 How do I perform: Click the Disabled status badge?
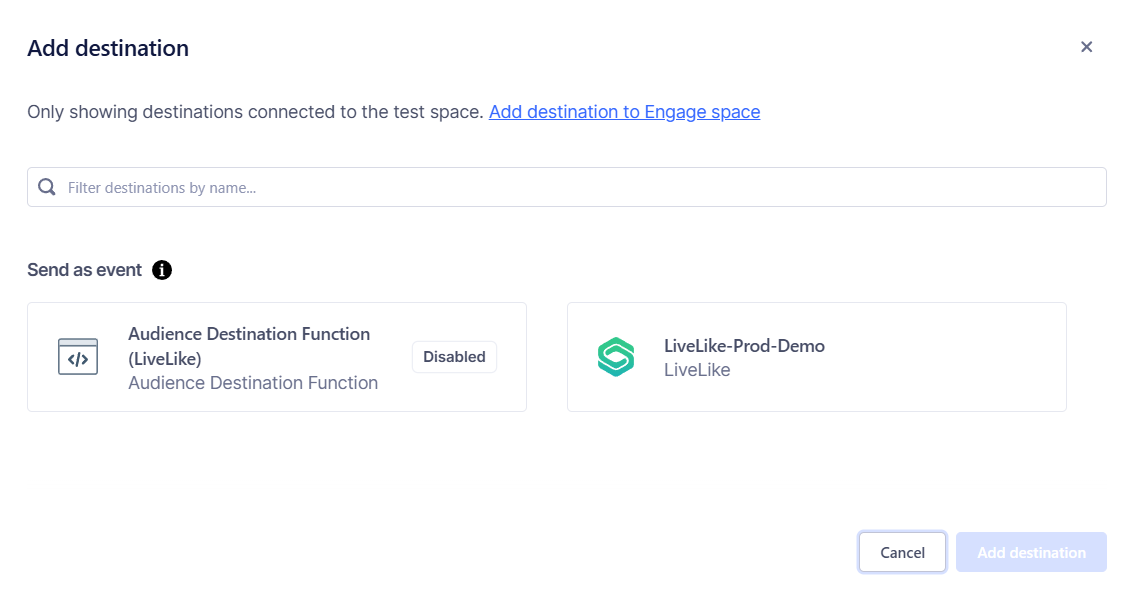(x=454, y=357)
